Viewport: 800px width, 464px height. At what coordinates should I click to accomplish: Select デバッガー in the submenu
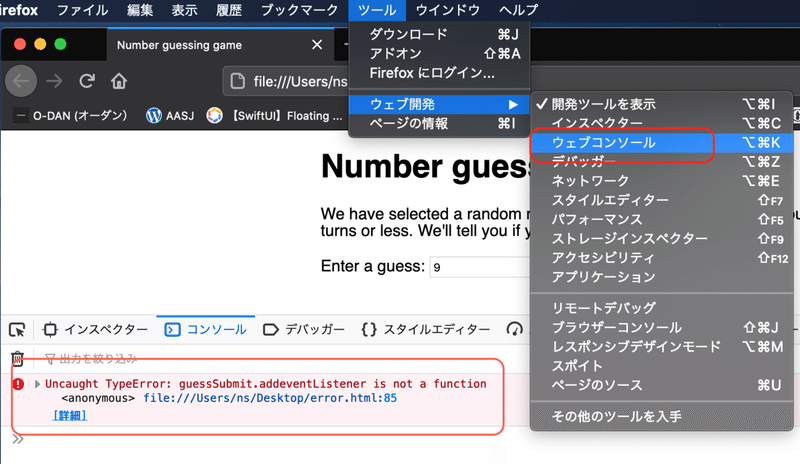(662, 162)
